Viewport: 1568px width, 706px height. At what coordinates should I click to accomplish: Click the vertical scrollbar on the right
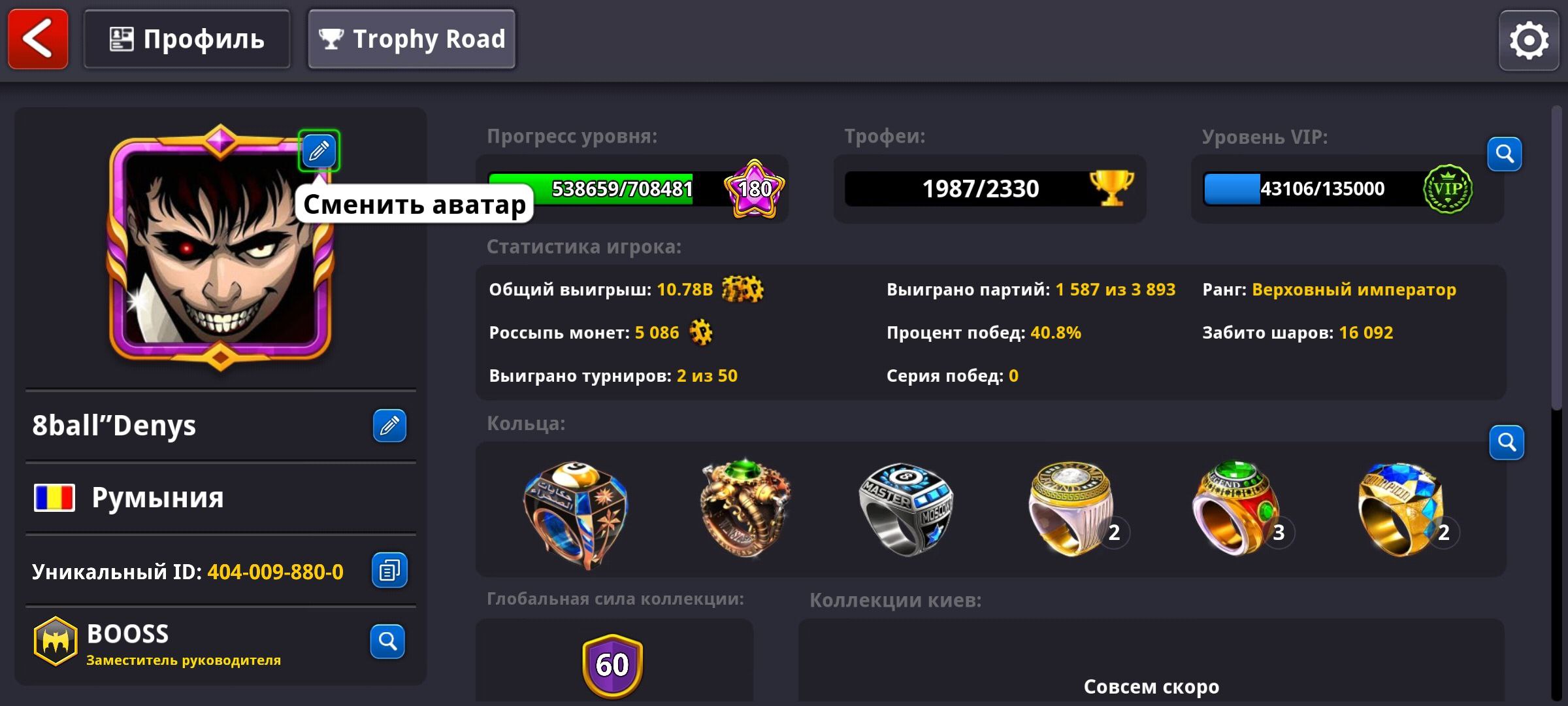[1557, 258]
